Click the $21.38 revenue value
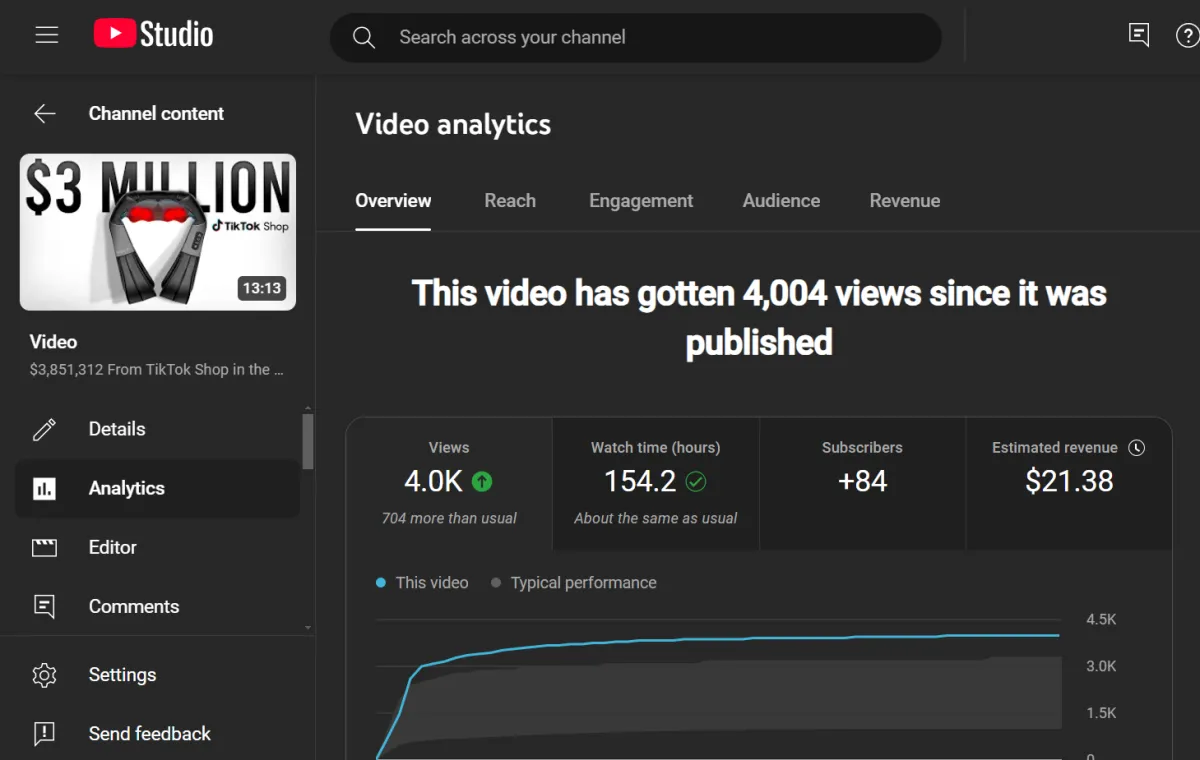 [1069, 482]
